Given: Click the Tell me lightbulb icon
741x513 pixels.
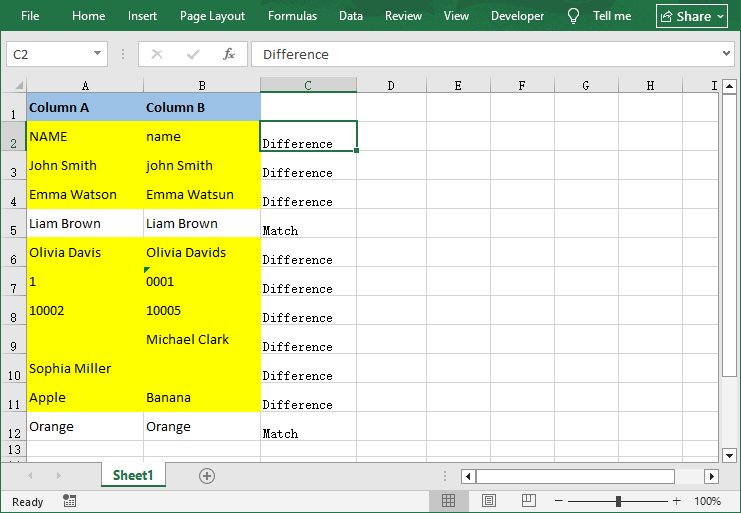Looking at the screenshot, I should (x=574, y=16).
